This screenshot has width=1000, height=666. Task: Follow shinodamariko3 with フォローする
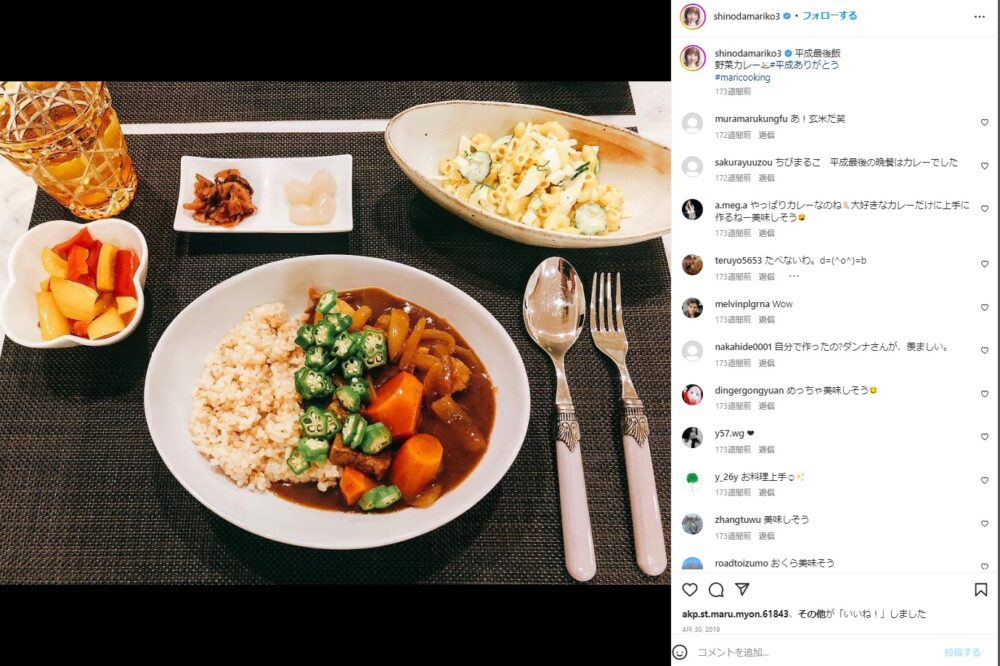pyautogui.click(x=829, y=16)
